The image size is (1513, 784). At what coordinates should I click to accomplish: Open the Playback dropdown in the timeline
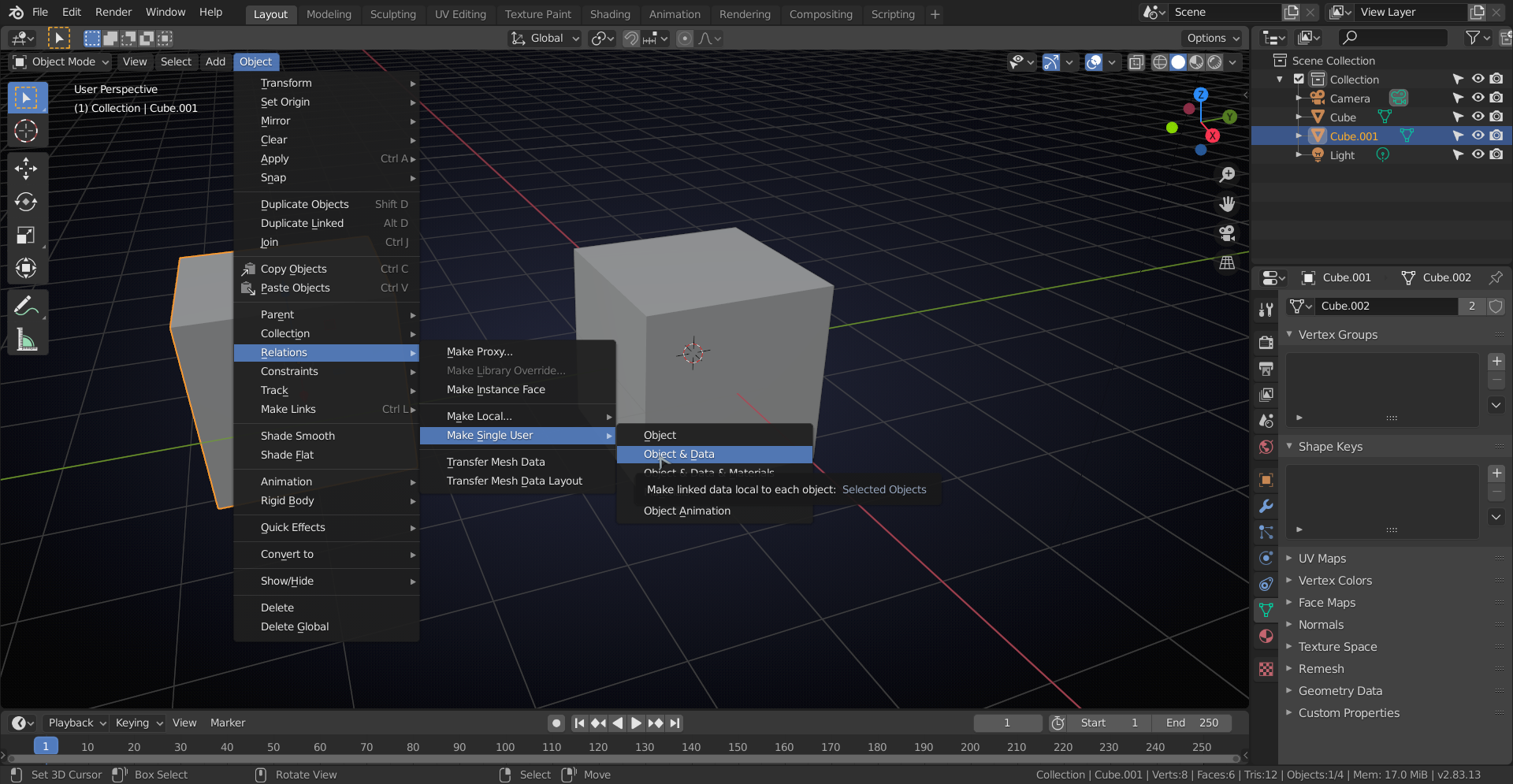click(76, 723)
